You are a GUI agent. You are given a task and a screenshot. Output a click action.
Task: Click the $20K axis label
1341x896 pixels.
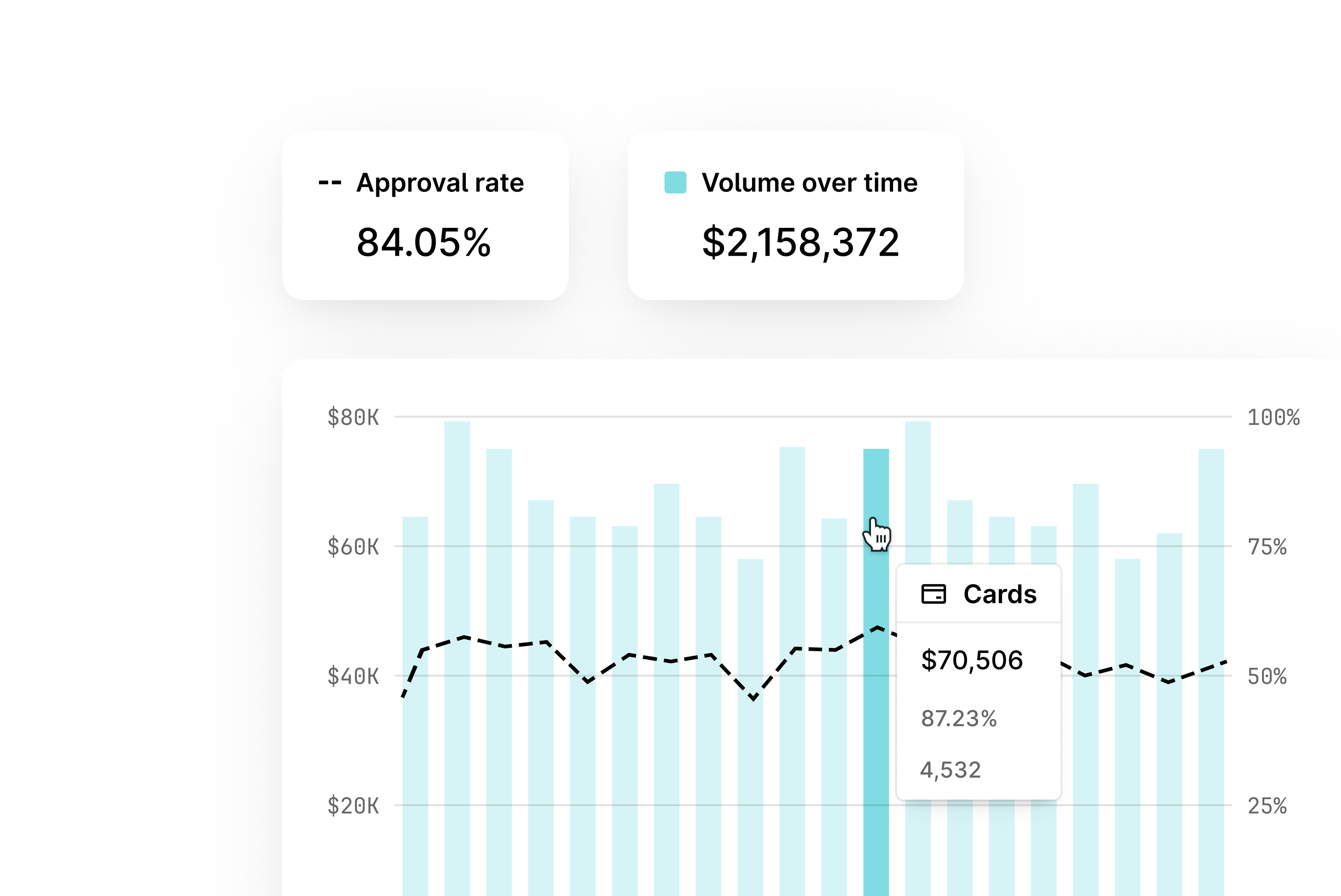pyautogui.click(x=353, y=806)
